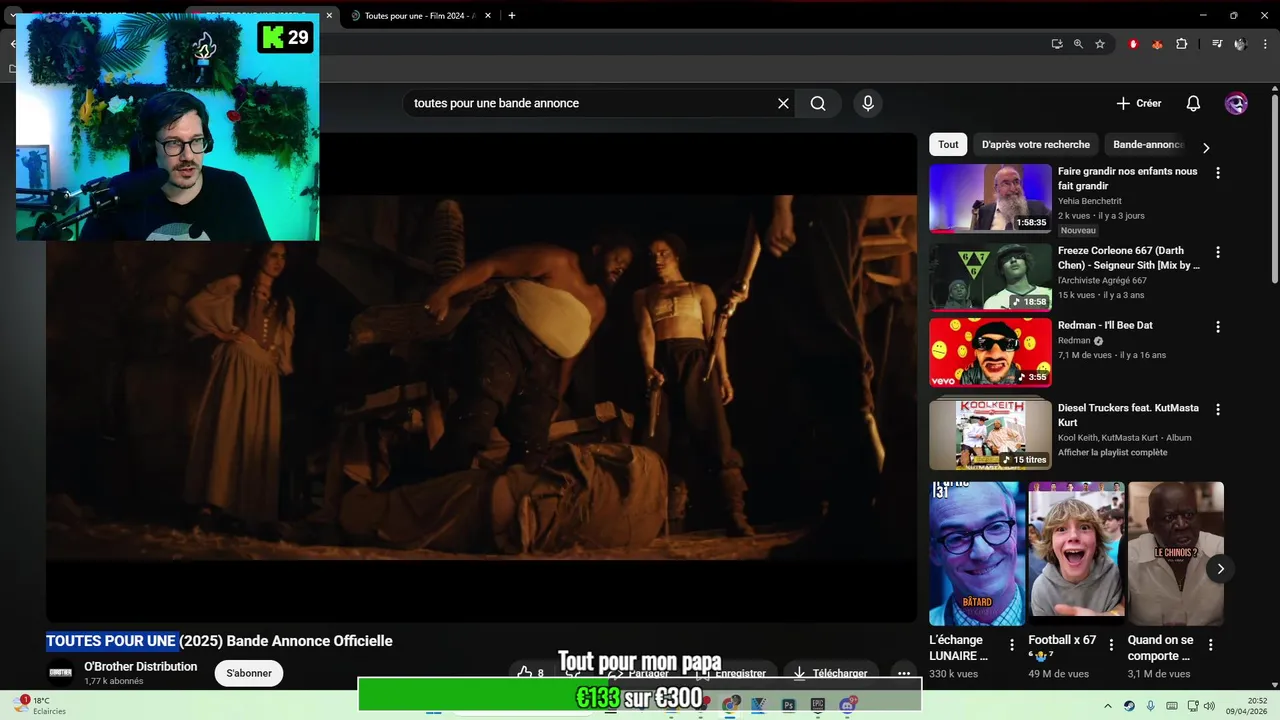This screenshot has width=1280, height=720.
Task: Click the main video player
Action: 481,378
